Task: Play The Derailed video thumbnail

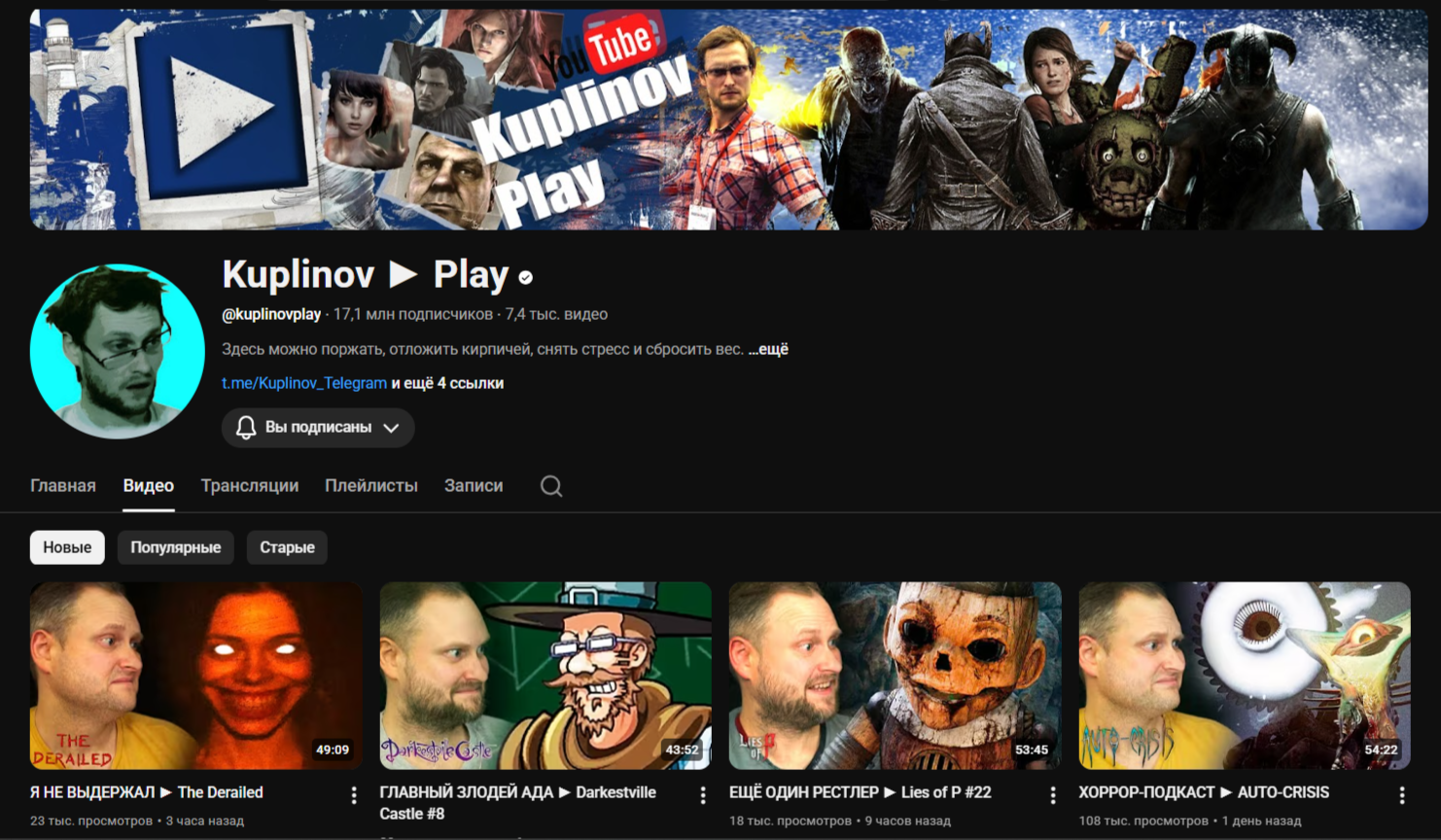Action: click(x=196, y=676)
